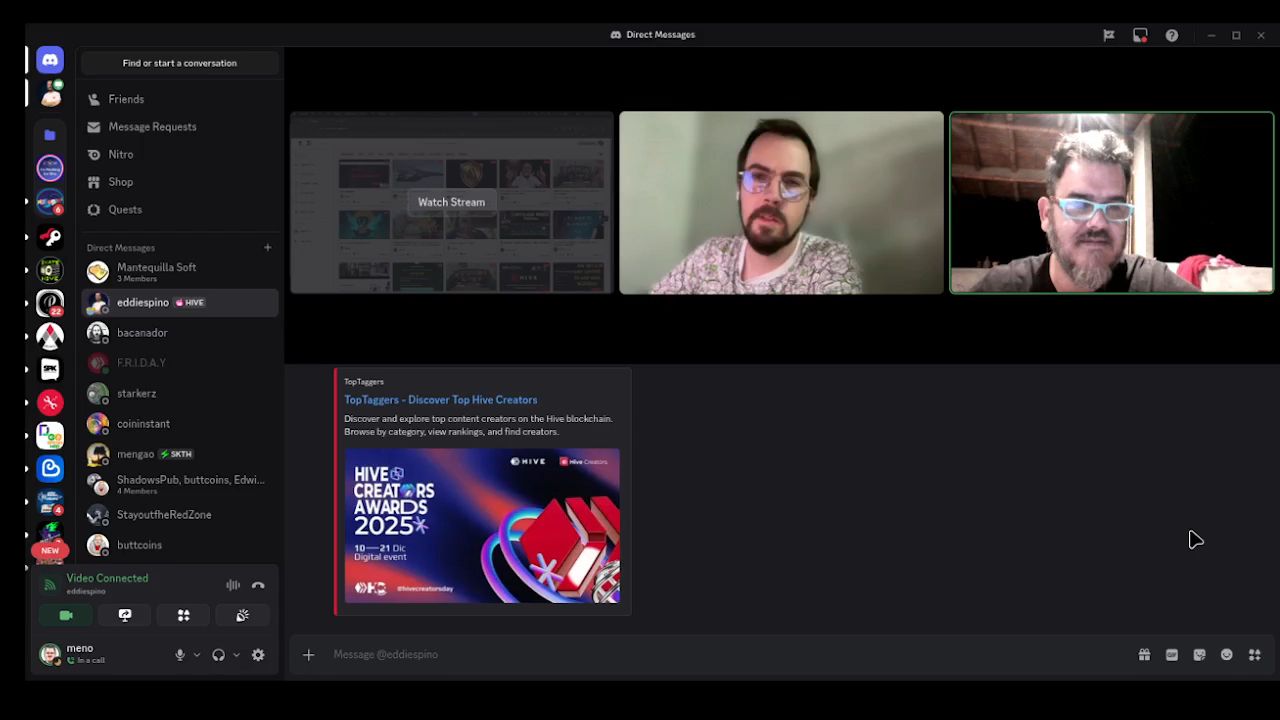Mute the microphone
1280x720 pixels.
click(180, 655)
